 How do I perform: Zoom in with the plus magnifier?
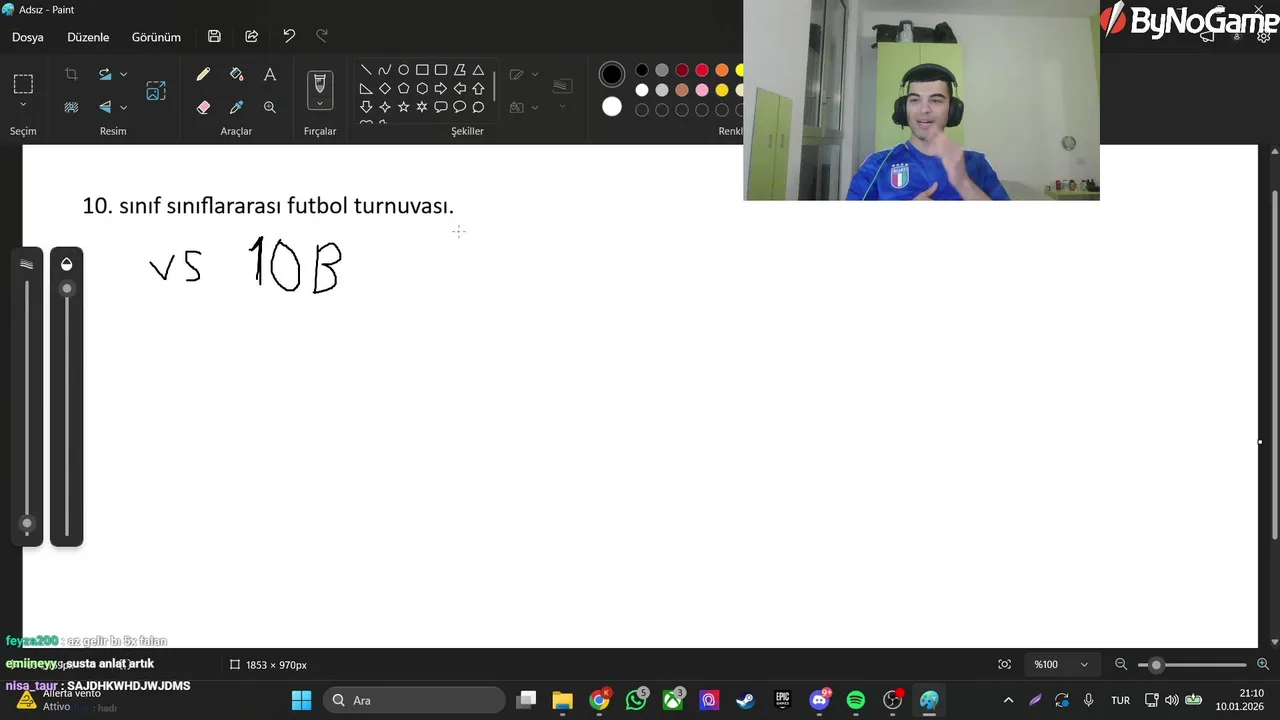[1263, 664]
